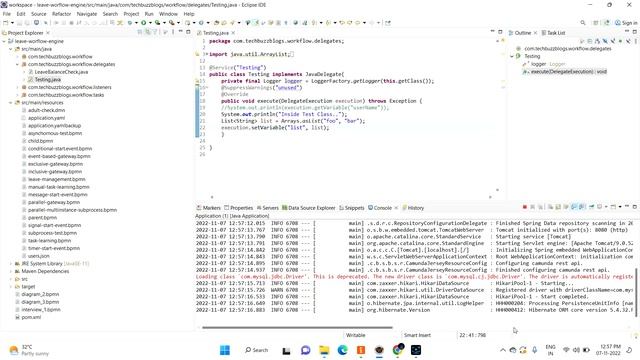The width and height of the screenshot is (640, 360).
Task: Click the Eclipse icon in taskbar
Action: pos(379,350)
